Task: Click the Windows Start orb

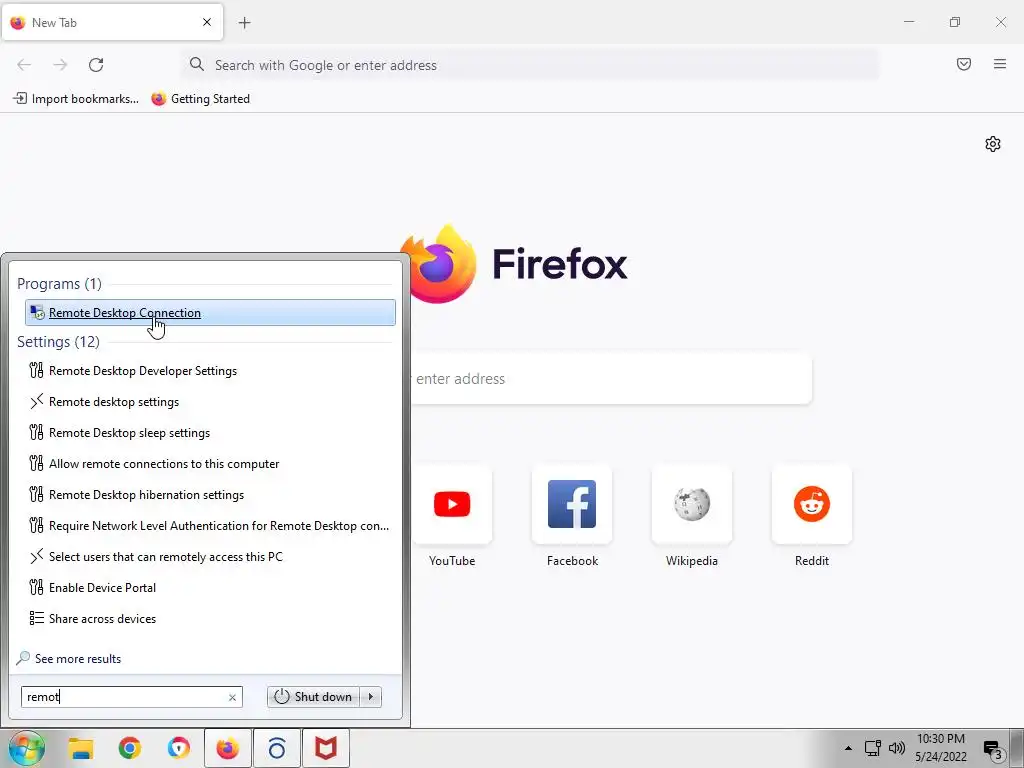Action: 27,748
